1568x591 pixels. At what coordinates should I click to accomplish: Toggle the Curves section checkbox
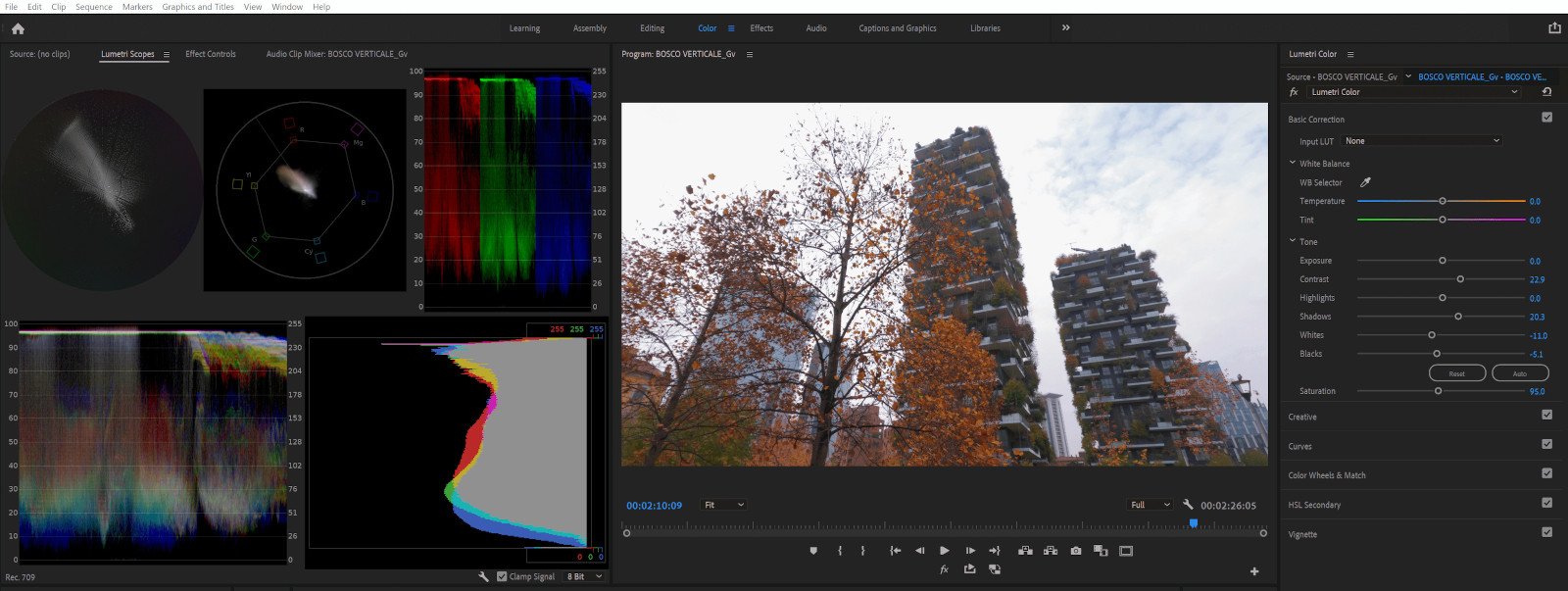point(1546,444)
